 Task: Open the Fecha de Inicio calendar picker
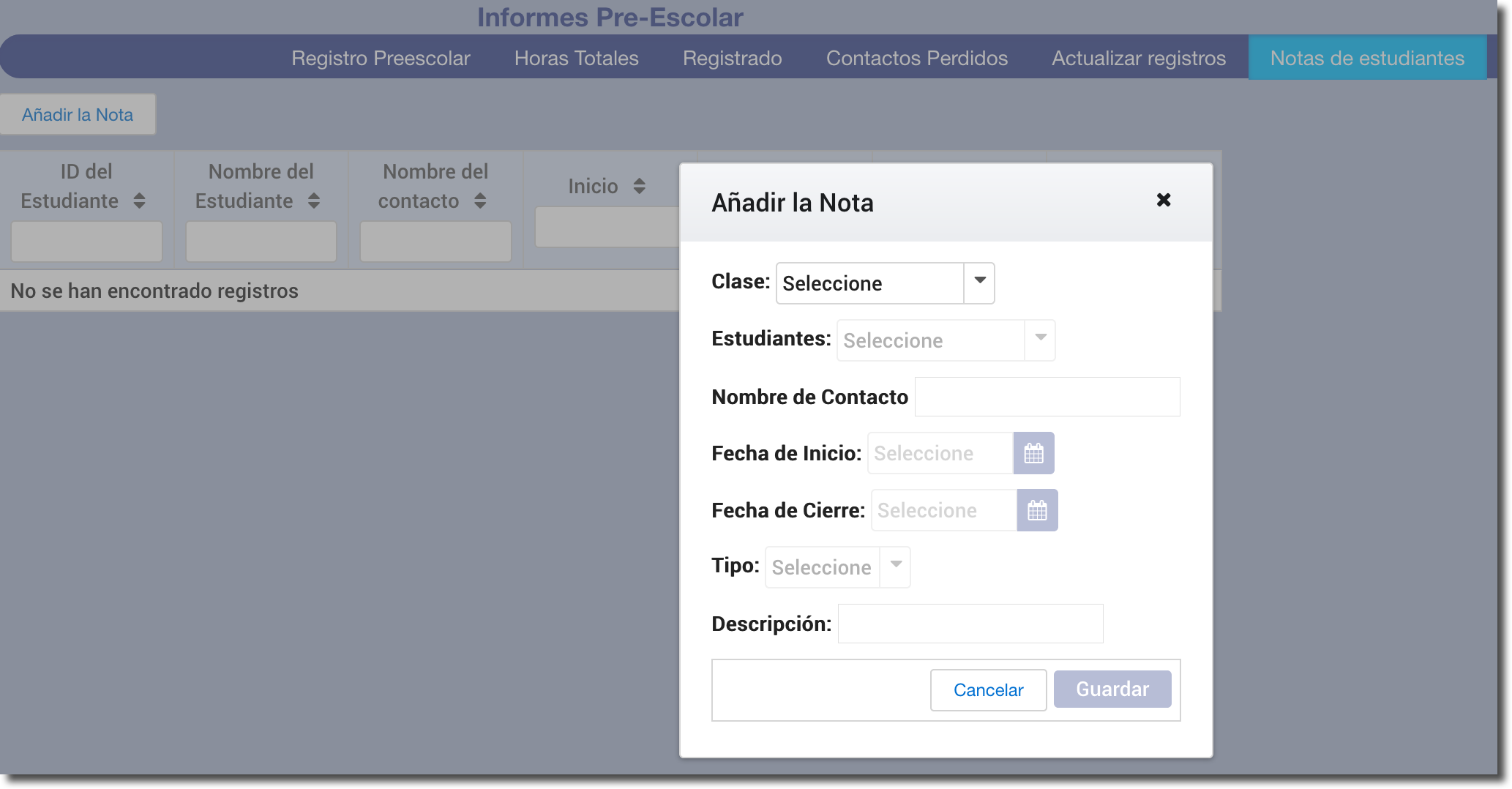(1033, 454)
